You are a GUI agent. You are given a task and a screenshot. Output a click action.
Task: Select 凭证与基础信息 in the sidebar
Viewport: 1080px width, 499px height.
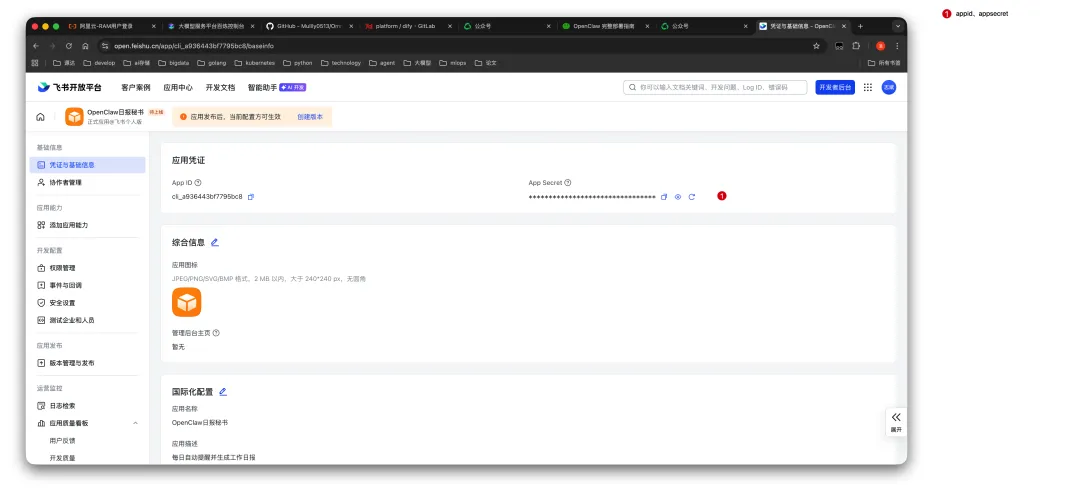coord(87,165)
